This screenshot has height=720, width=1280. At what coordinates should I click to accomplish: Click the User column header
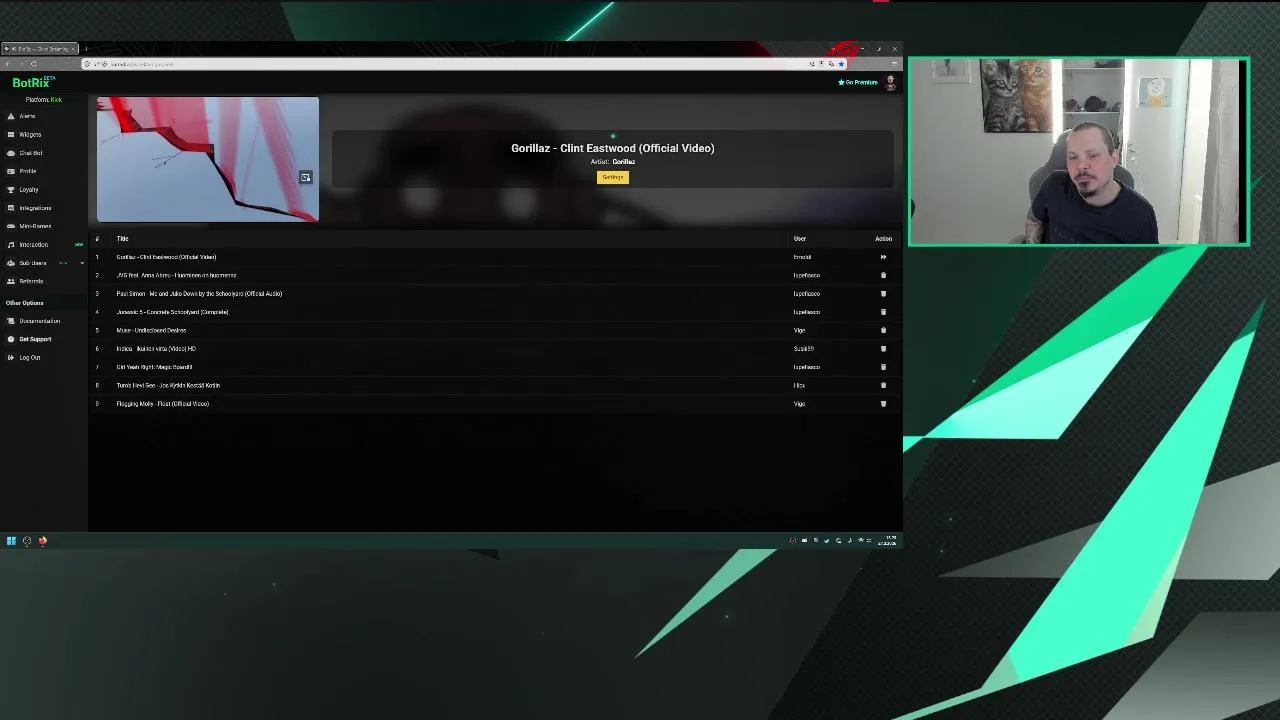(800, 239)
